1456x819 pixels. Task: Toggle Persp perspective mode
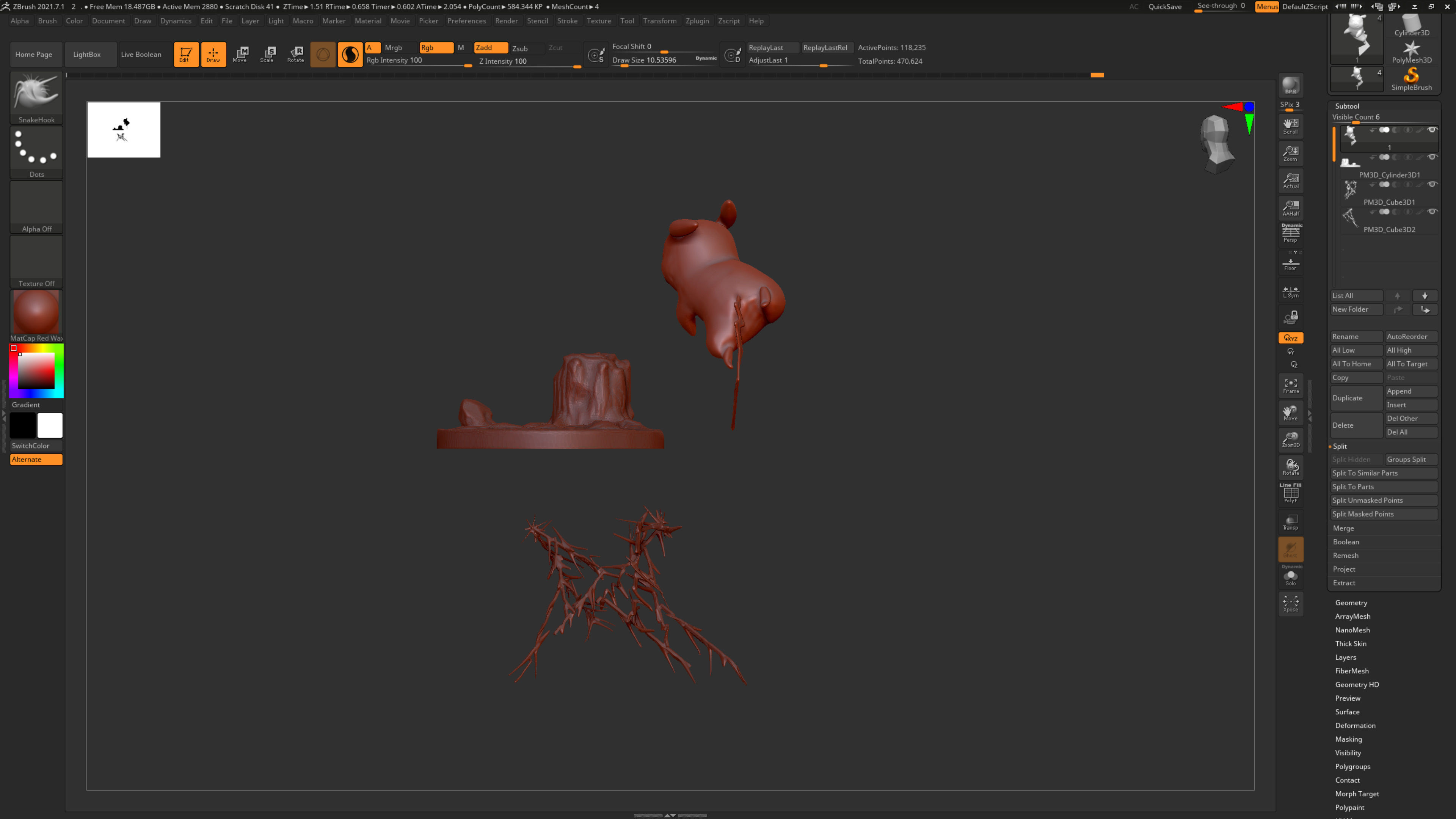click(x=1290, y=233)
